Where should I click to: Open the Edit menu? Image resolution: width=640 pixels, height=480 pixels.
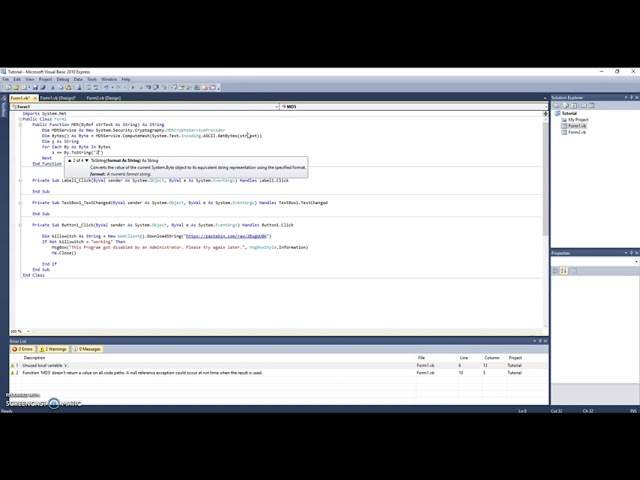point(17,79)
